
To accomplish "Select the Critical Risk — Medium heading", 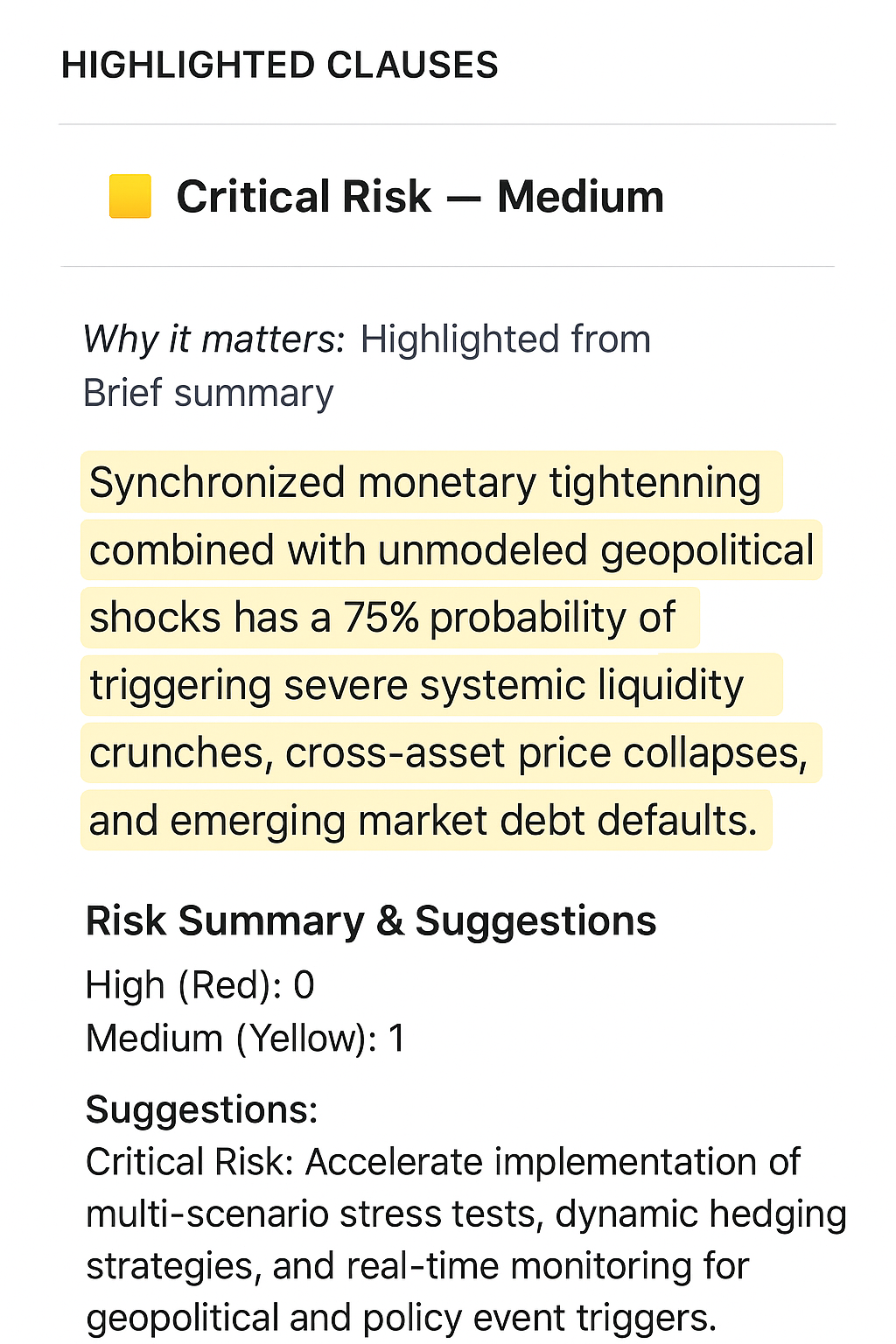I will coord(420,196).
